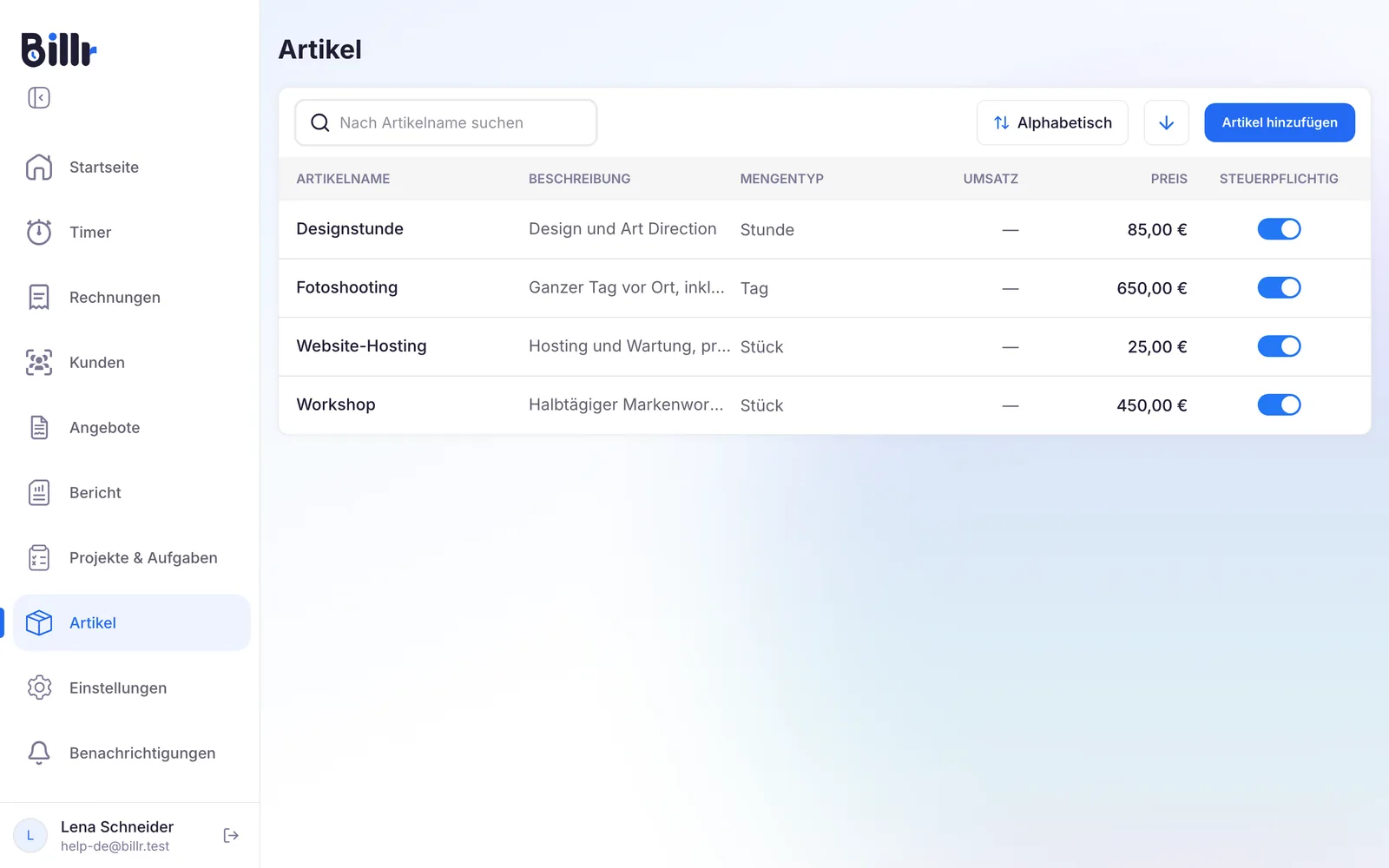Open the Kunden menu label

tap(97, 362)
